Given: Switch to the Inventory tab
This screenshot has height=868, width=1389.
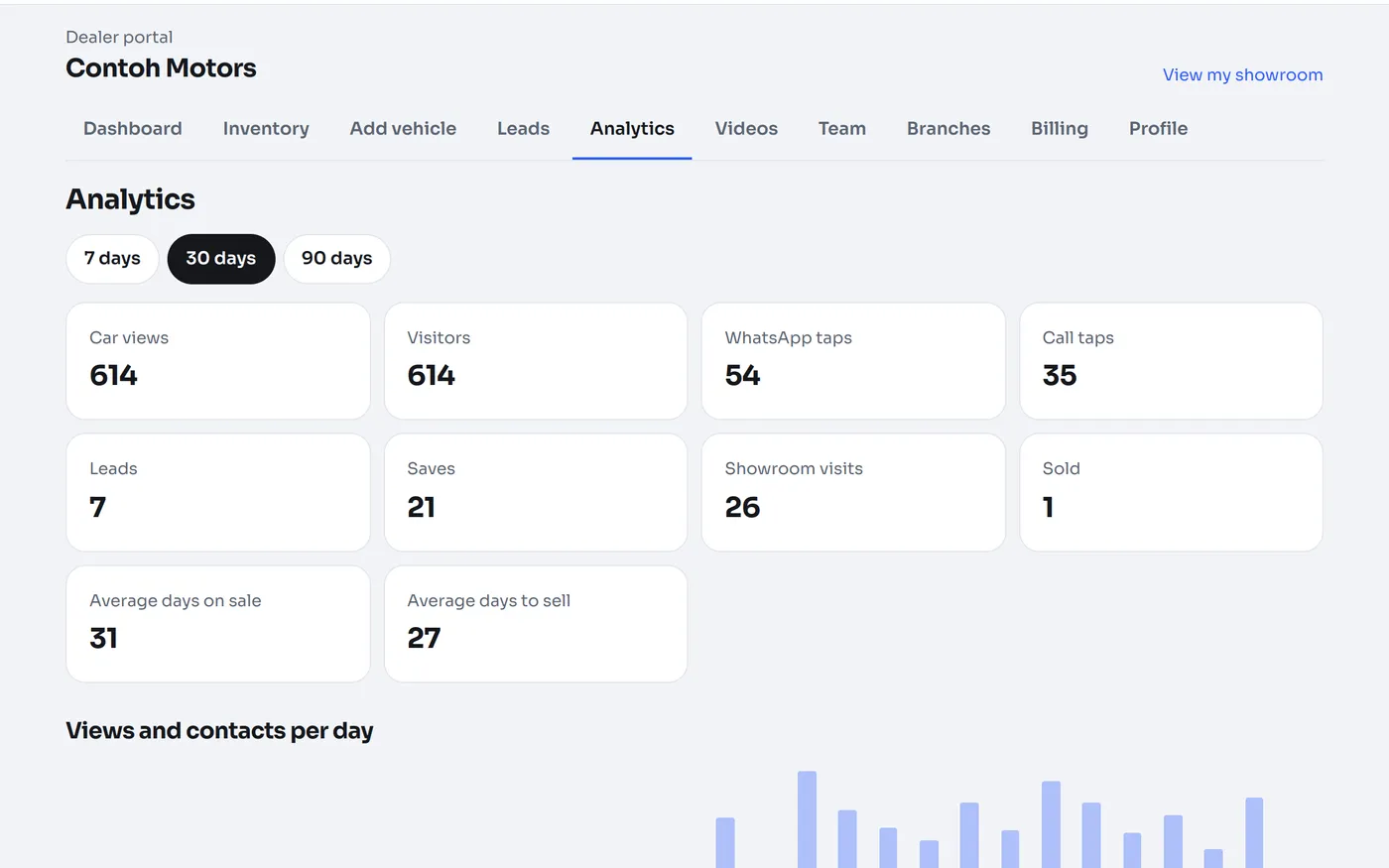Looking at the screenshot, I should pos(266,129).
